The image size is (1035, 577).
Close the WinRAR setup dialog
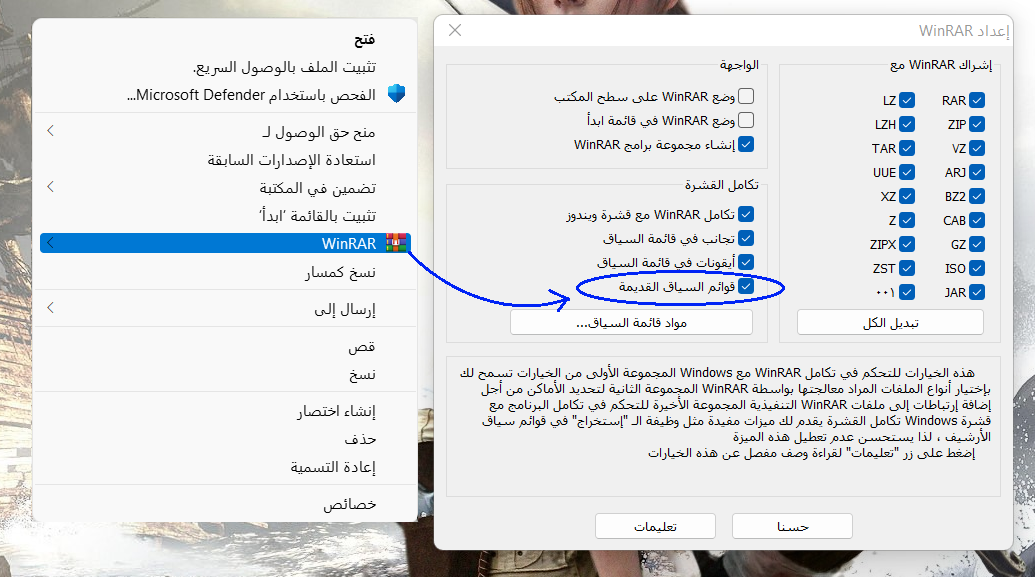[455, 30]
